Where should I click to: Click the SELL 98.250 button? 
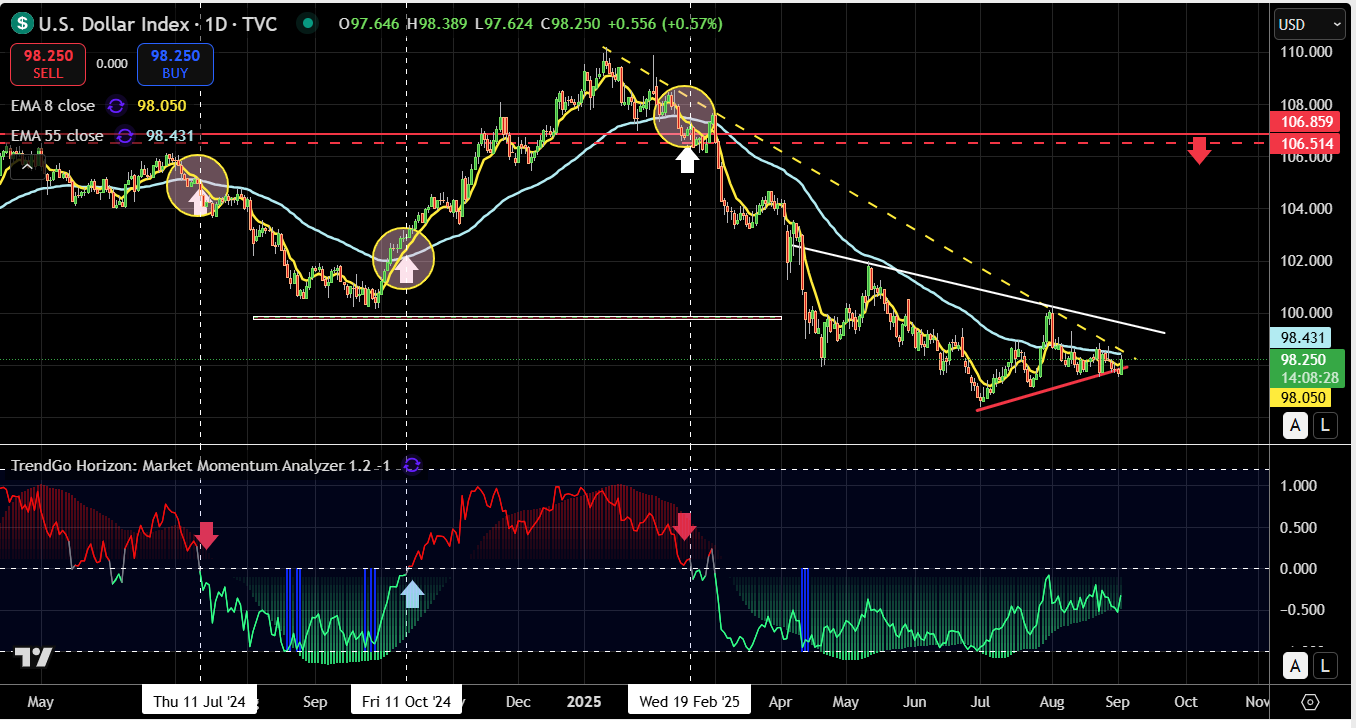[48, 63]
